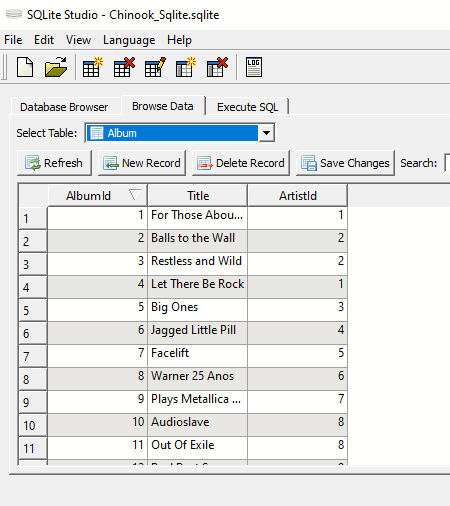Image resolution: width=450 pixels, height=506 pixels.
Task: Open the File menu
Action: click(x=13, y=40)
